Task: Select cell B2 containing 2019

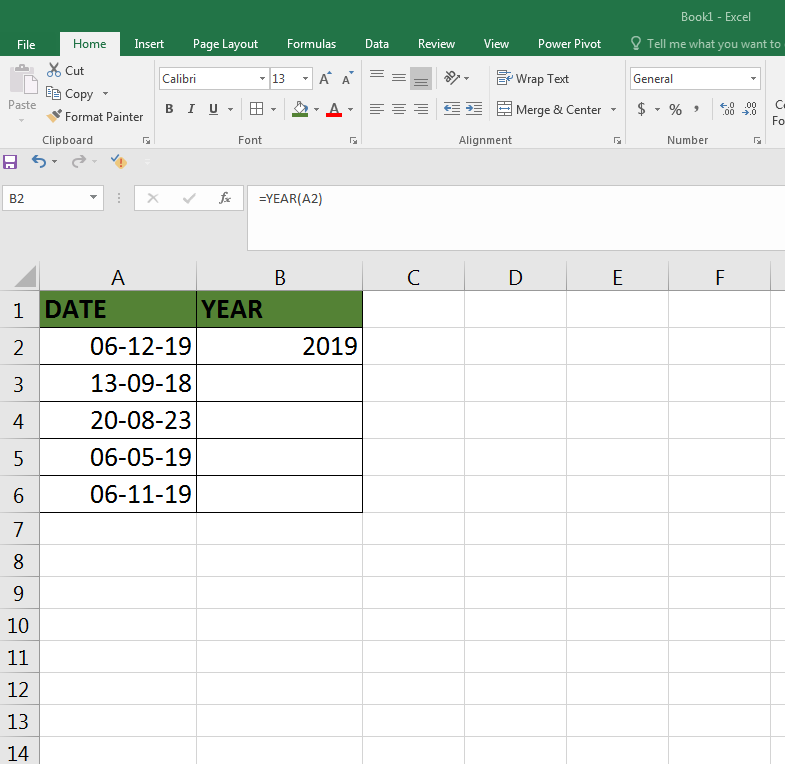Action: tap(279, 346)
